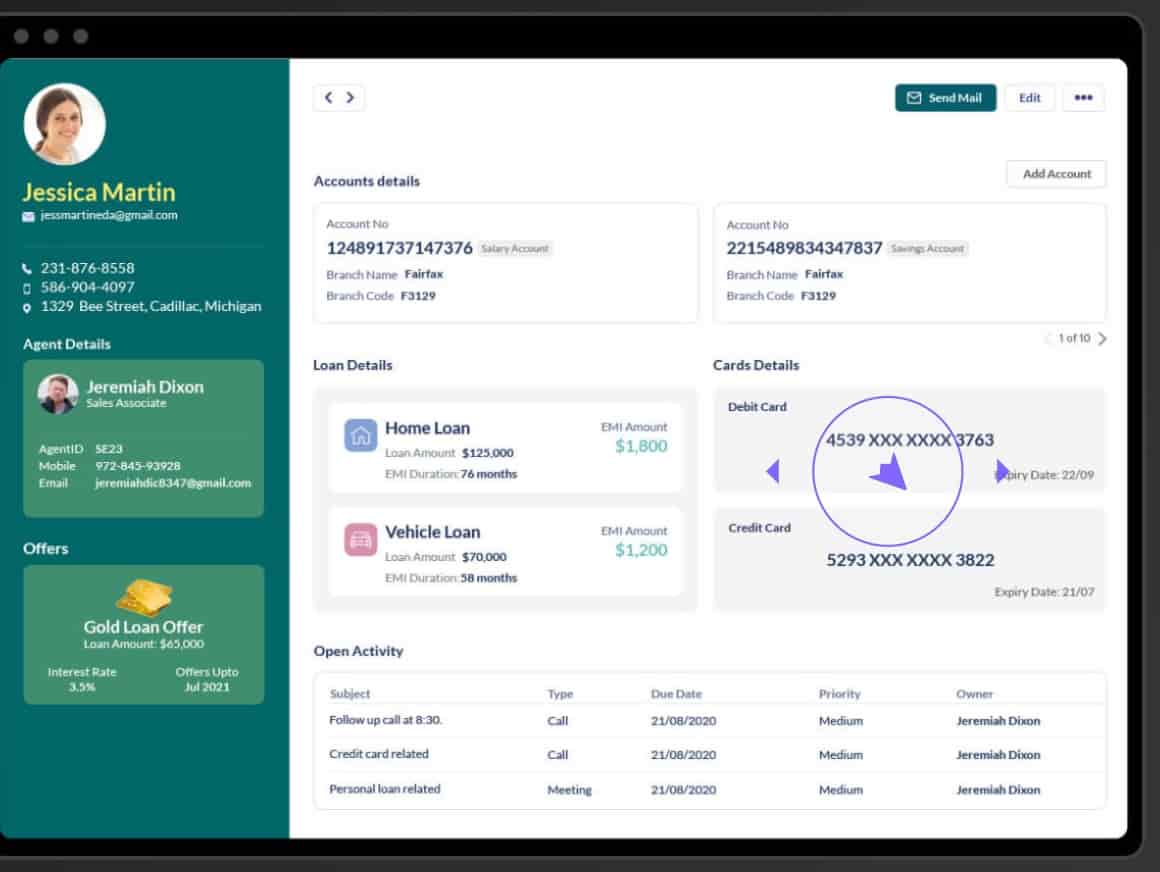Sort Open Activity by Subject column
The image size is (1160, 872).
pos(350,694)
